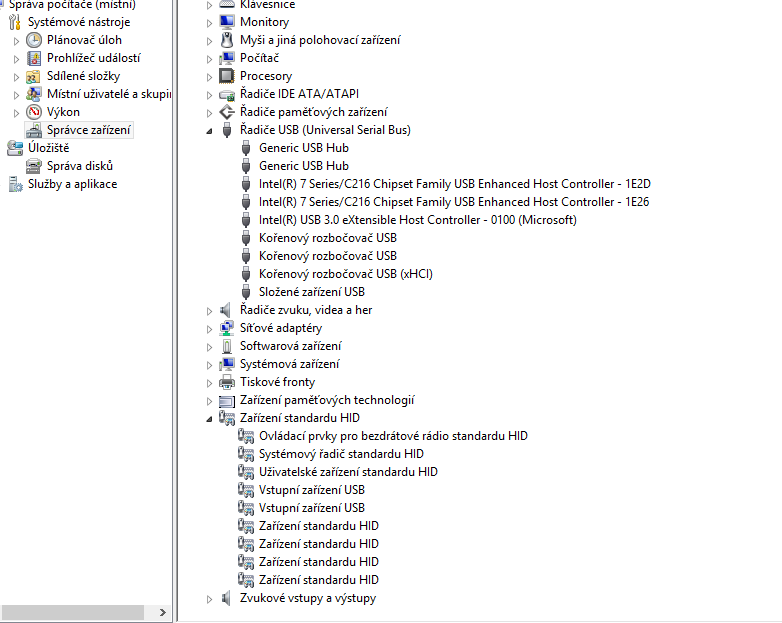Expand the Myši a jiná polohovací zařízení node

point(209,40)
